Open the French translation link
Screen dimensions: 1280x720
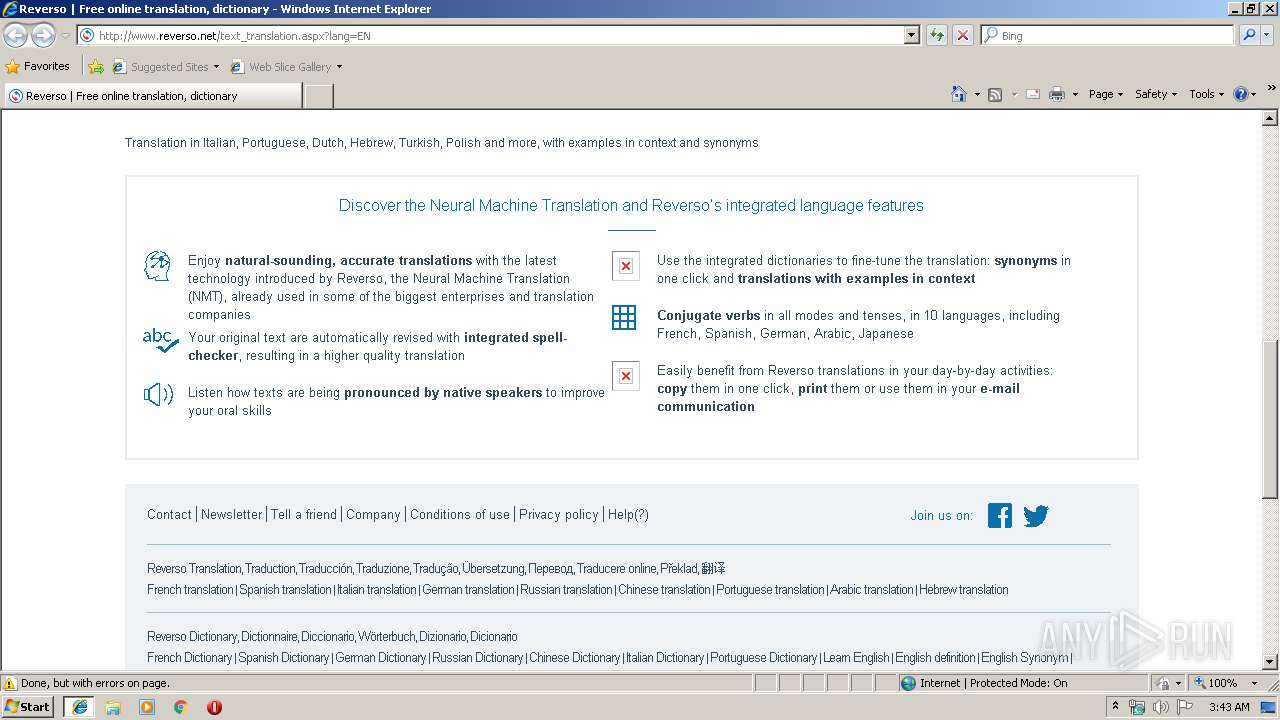(x=190, y=589)
